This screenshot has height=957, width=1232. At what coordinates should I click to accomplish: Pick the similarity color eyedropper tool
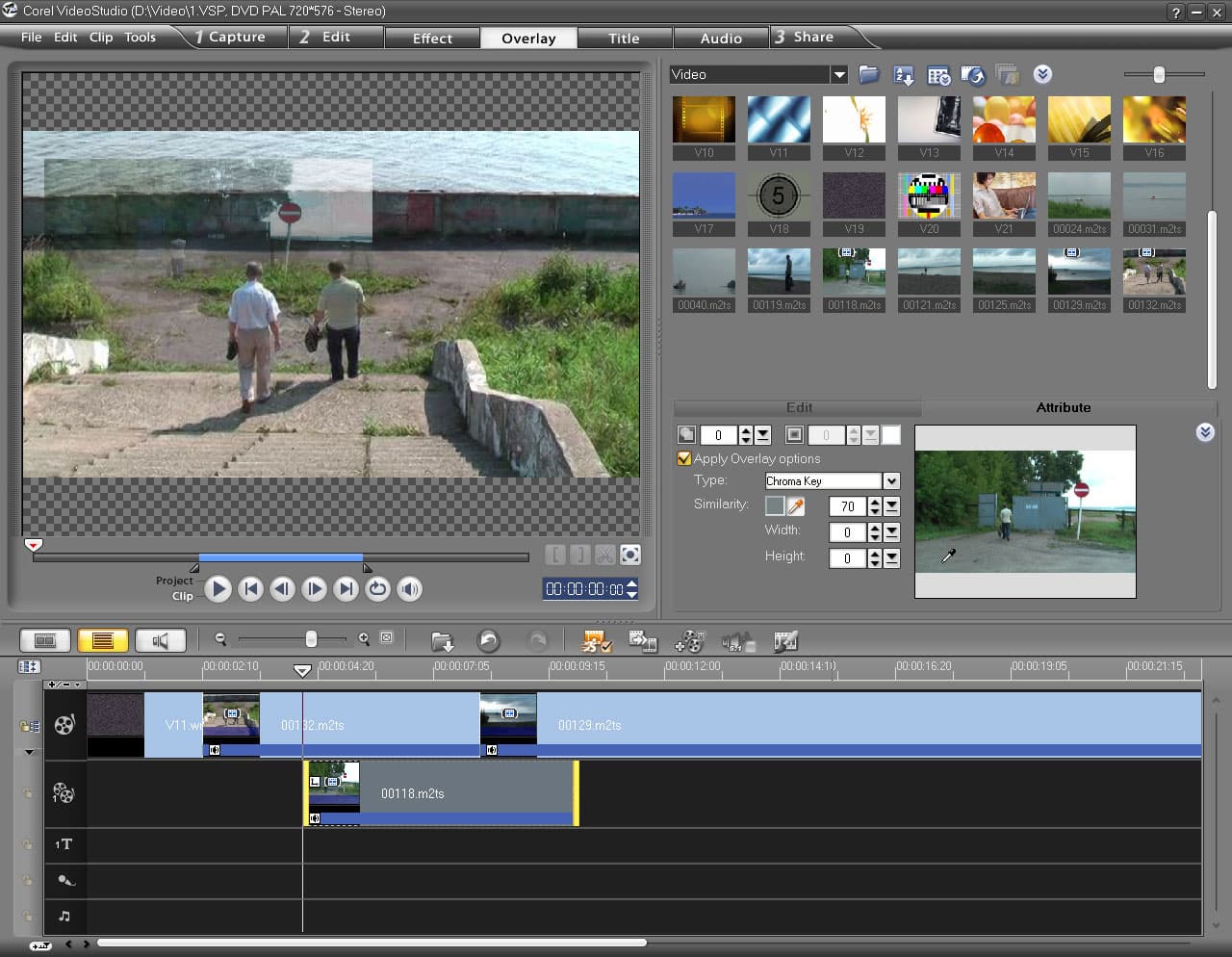(x=796, y=505)
